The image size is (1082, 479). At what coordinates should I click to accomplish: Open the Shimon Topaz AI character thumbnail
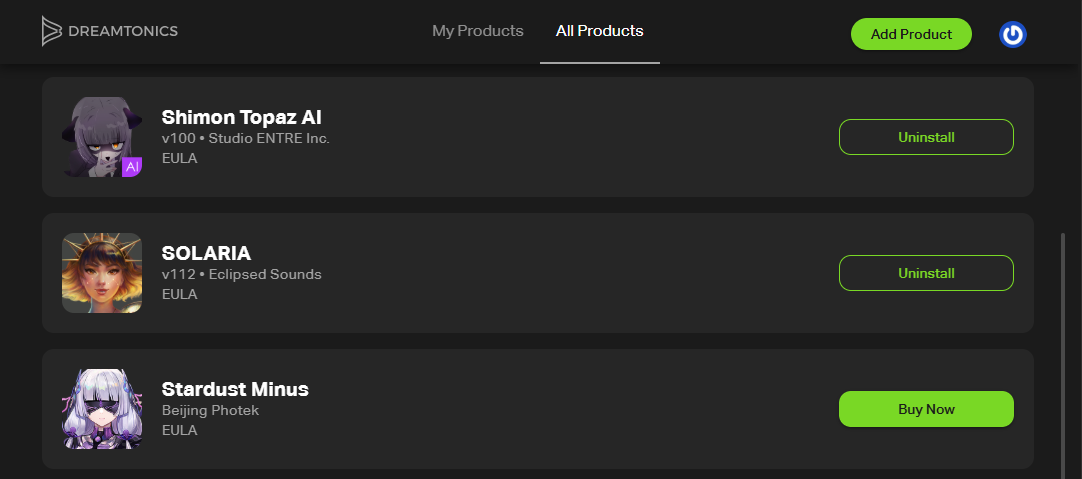[102, 137]
